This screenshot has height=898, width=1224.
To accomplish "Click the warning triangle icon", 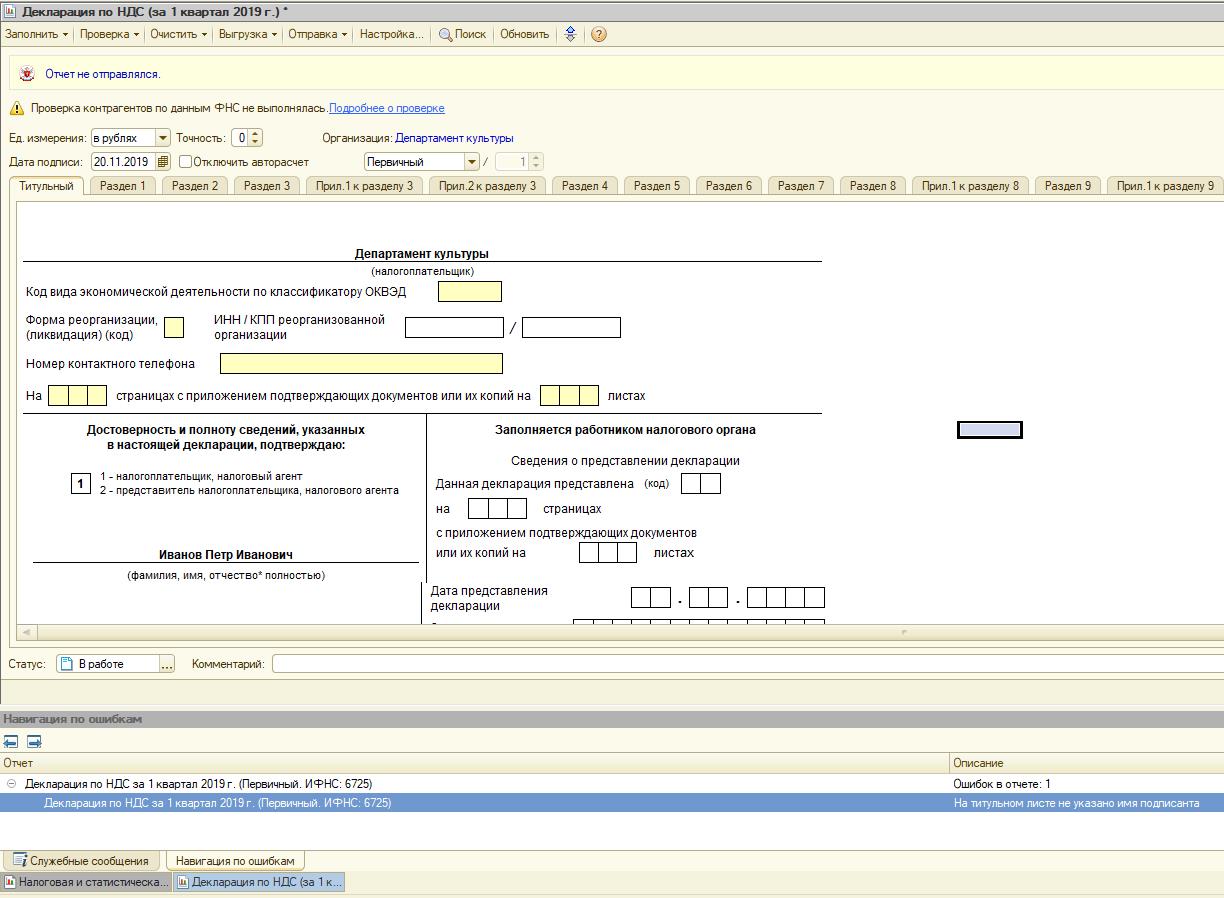I will point(17,108).
